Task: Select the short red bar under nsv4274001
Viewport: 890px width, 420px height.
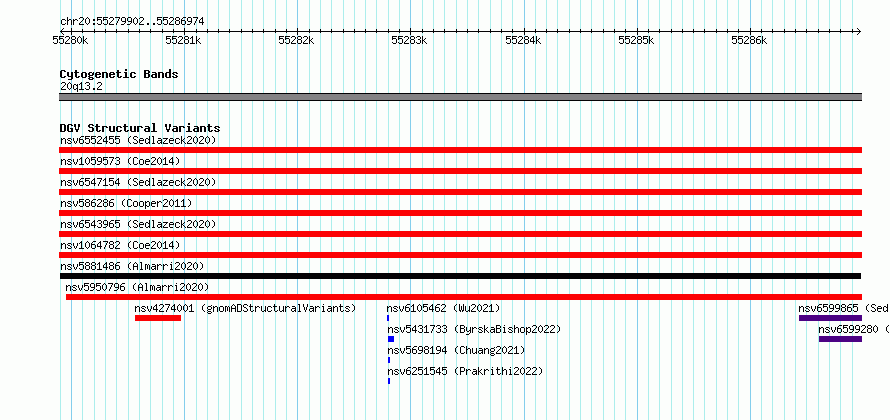Action: [x=158, y=318]
